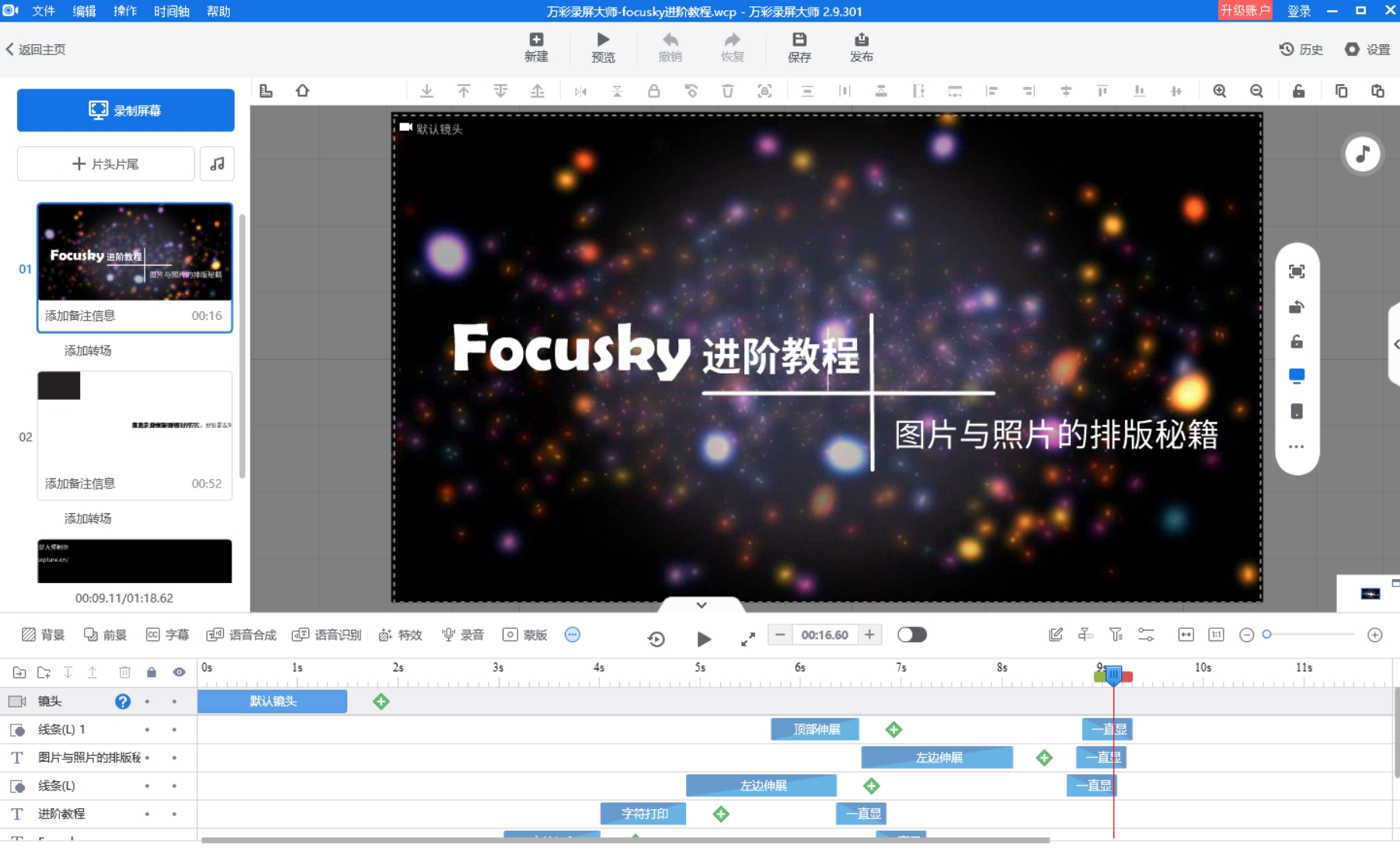1400x851 pixels.
Task: Click the fit-to-screen icon in right canvas panel
Action: [1297, 271]
